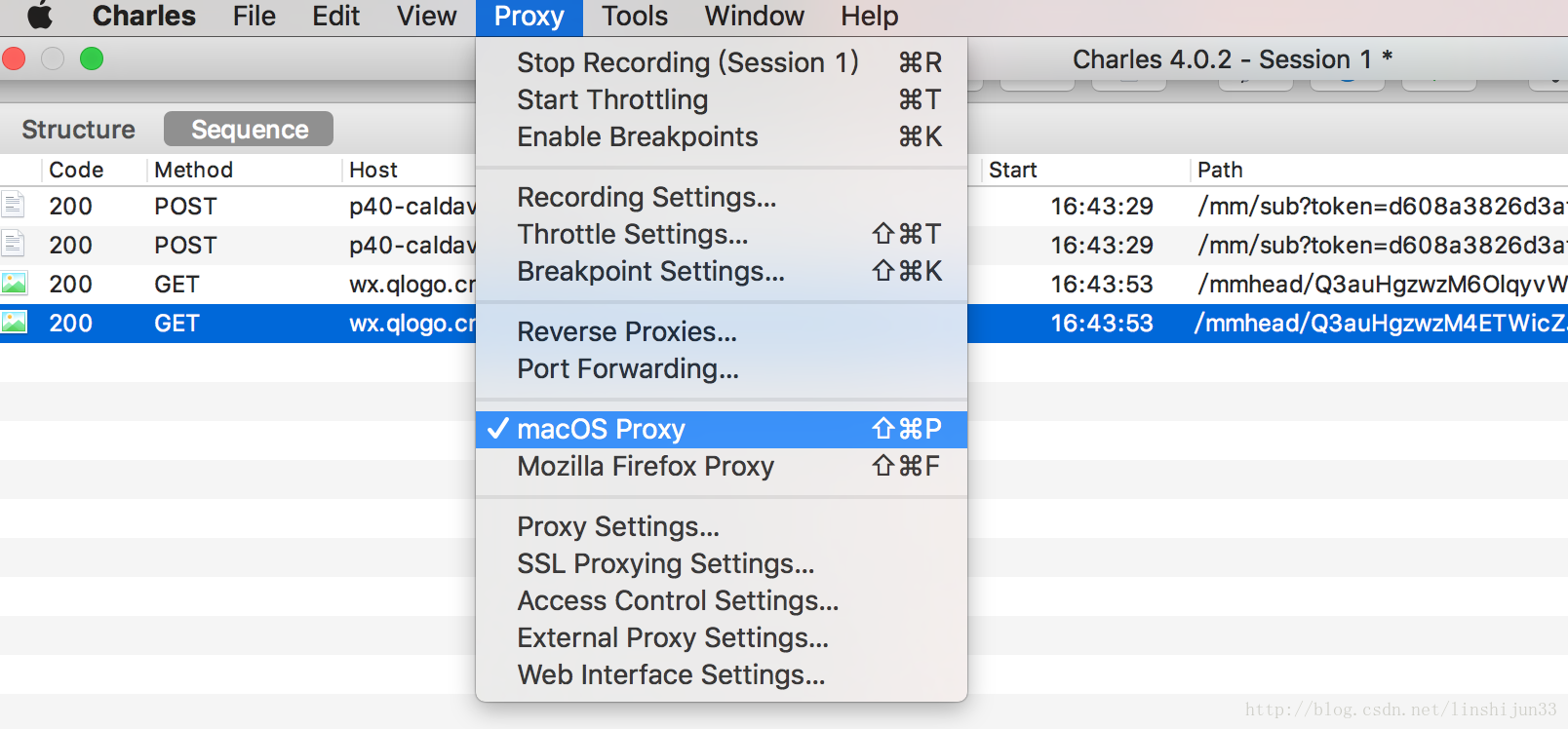Sort by the Start column header
This screenshot has height=729, width=1568.
tap(1012, 170)
